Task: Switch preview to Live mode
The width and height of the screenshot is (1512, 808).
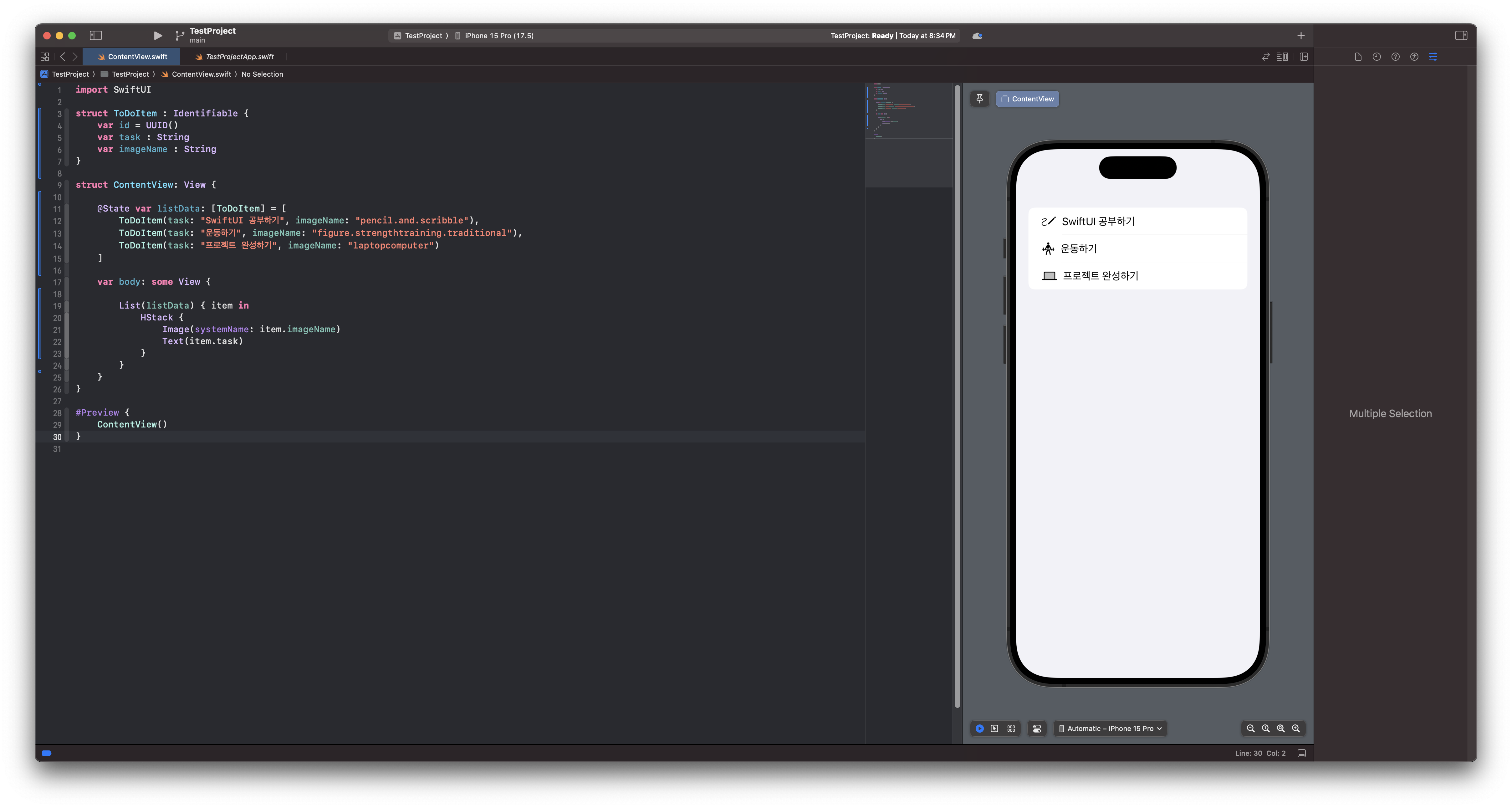Action: point(979,728)
